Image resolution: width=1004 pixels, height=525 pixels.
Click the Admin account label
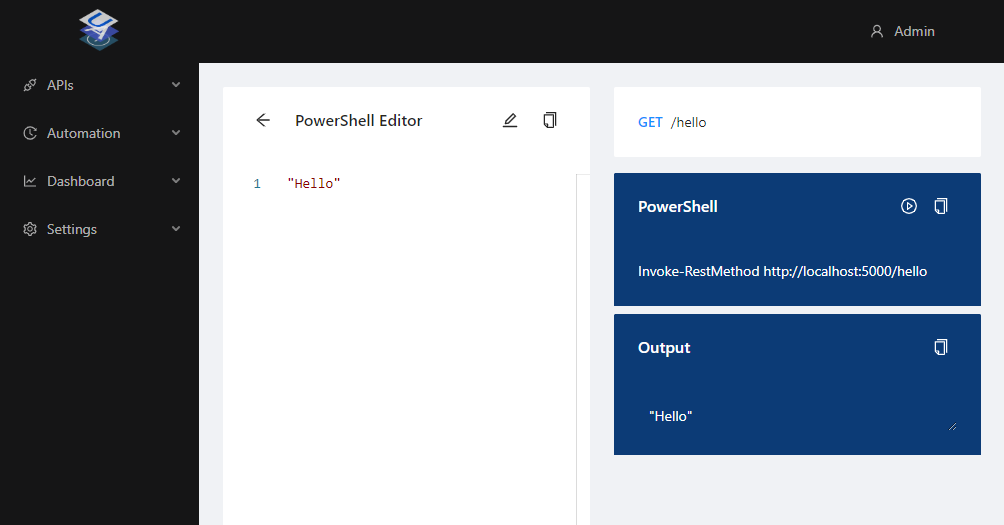(914, 31)
